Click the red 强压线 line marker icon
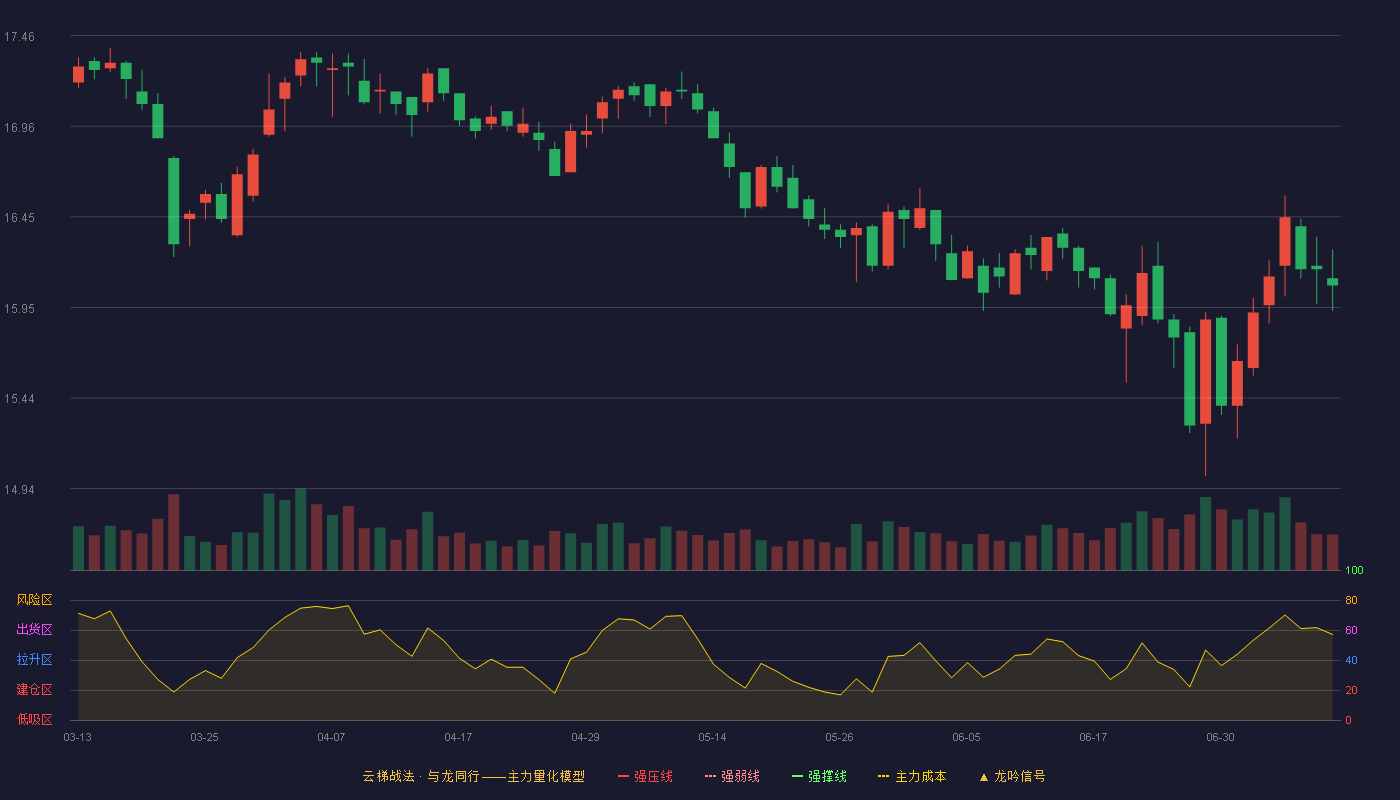 tap(623, 777)
